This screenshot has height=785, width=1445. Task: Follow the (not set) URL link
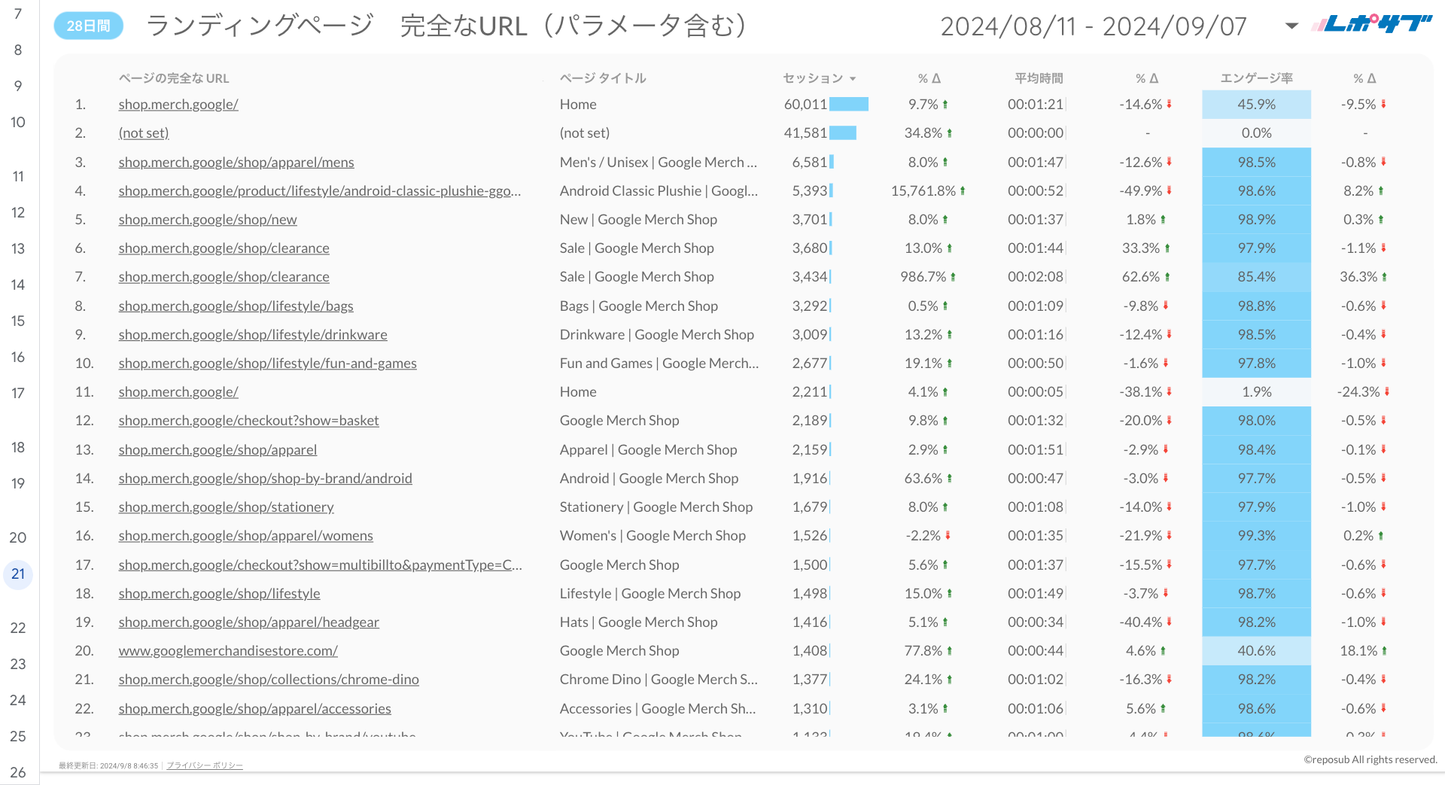[x=143, y=133]
